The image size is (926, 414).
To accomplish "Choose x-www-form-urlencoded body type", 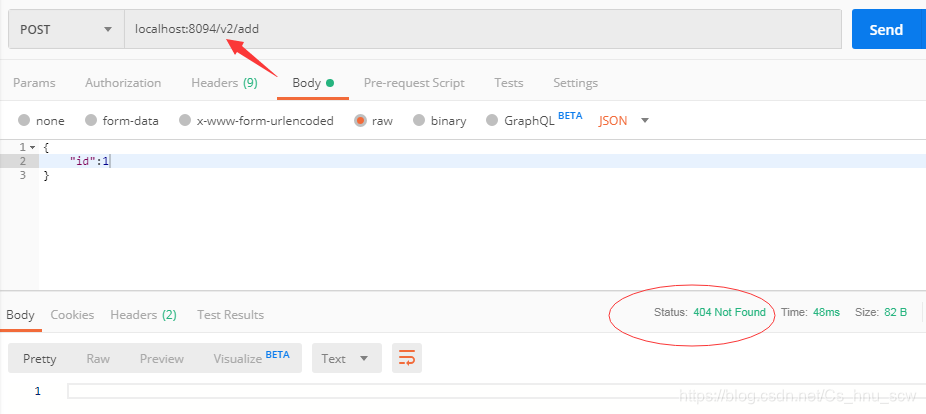I will (256, 120).
